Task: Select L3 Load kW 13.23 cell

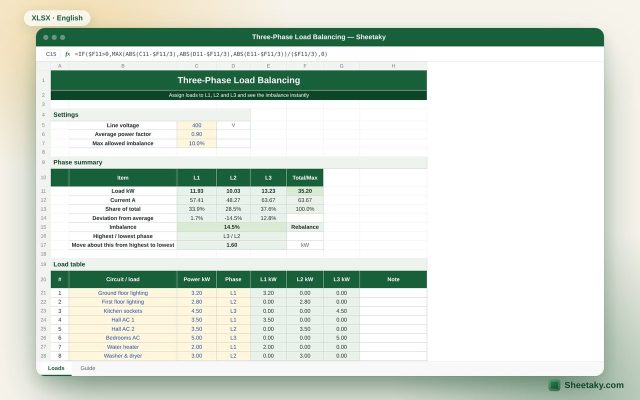Action: [268, 191]
